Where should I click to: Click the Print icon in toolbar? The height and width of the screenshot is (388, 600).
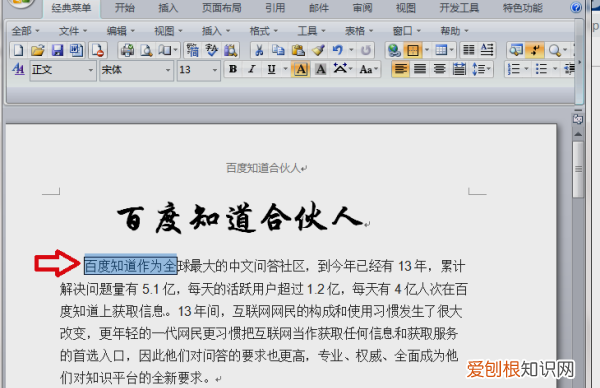pos(127,50)
